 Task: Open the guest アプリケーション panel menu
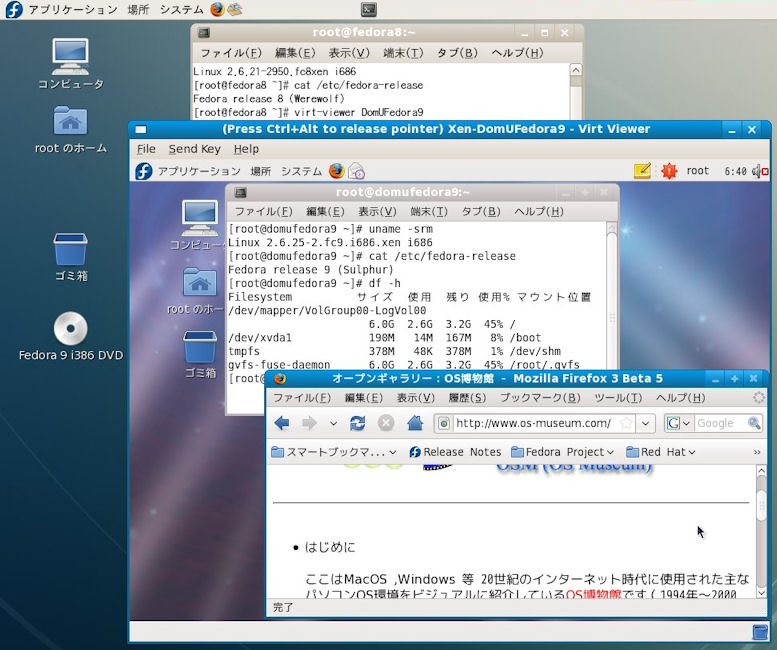click(x=199, y=171)
